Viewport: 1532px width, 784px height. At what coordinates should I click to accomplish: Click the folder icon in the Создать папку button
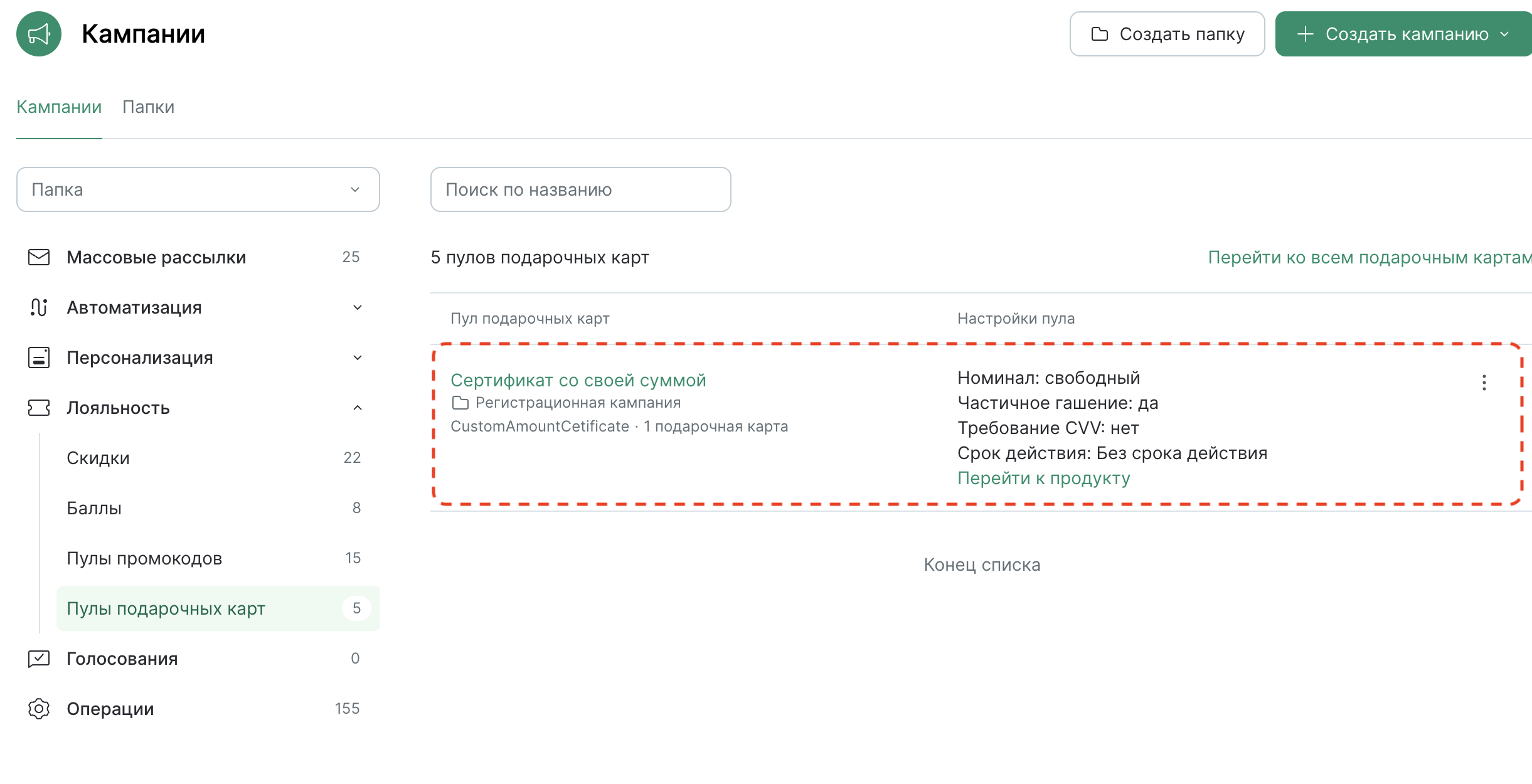1100,34
